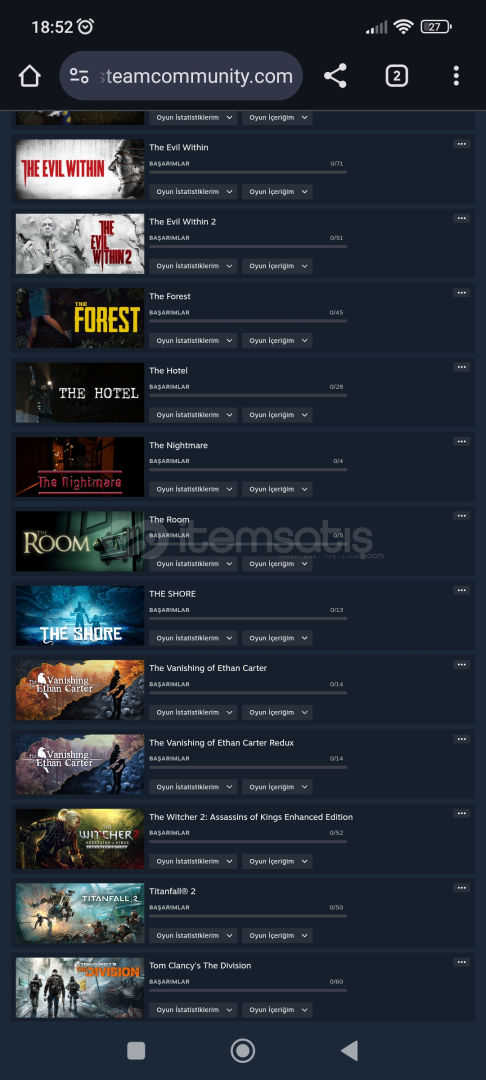The width and height of the screenshot is (486, 1080).
Task: Open the tab switcher showing 2 tabs
Action: click(397, 76)
